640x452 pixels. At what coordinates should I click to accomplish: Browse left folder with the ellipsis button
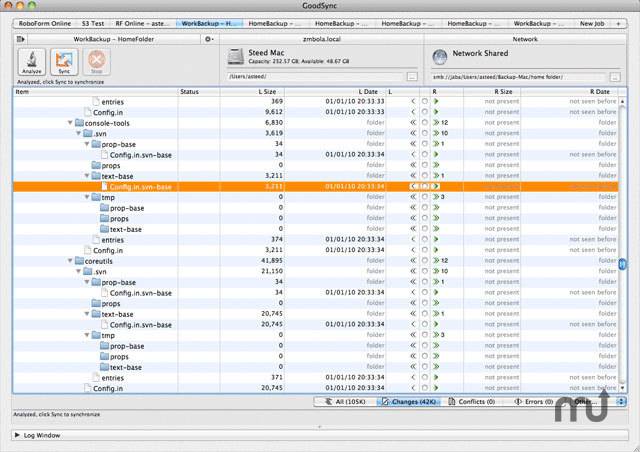412,77
